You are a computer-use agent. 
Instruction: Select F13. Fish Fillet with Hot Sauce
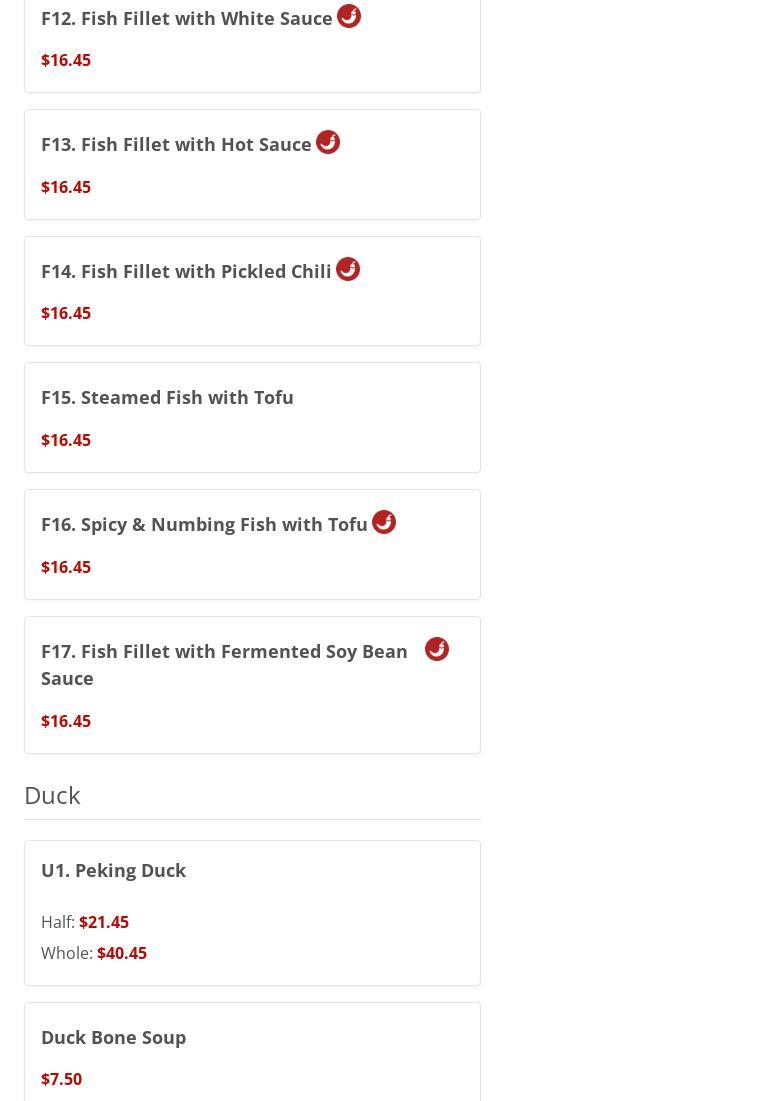click(x=252, y=164)
